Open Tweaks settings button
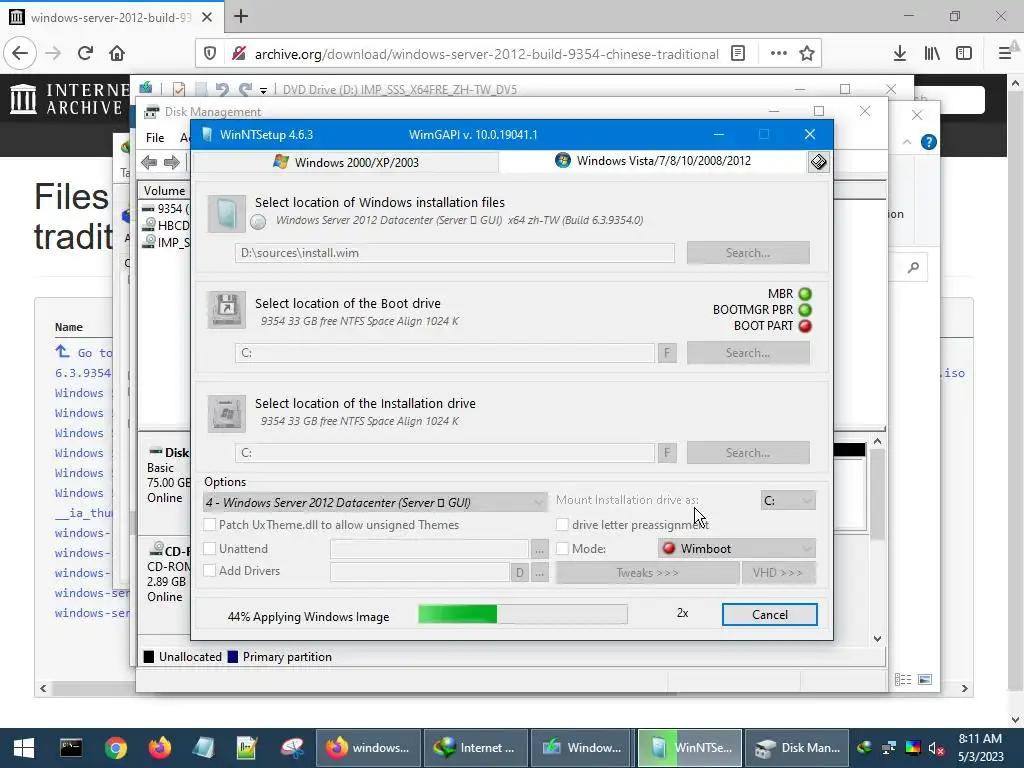The width and height of the screenshot is (1024, 768). pyautogui.click(x=647, y=573)
